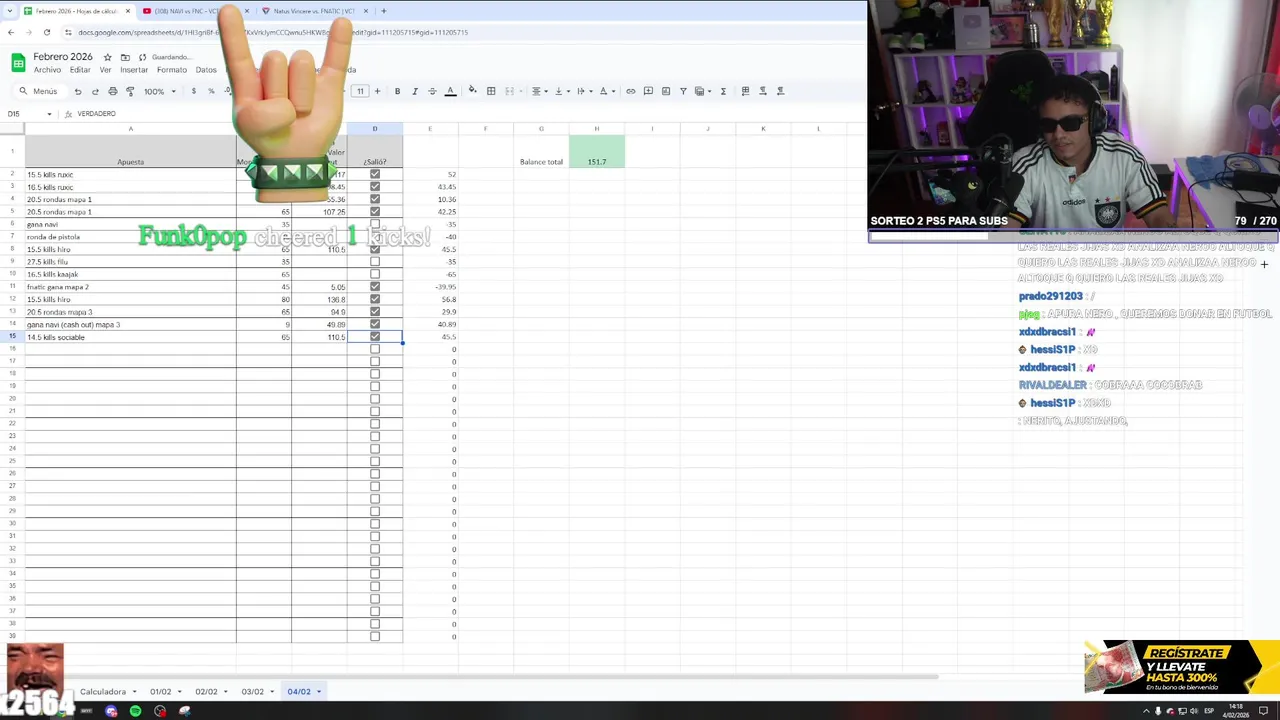Click the font size 11 field
The width and height of the screenshot is (1280, 720).
click(360, 91)
